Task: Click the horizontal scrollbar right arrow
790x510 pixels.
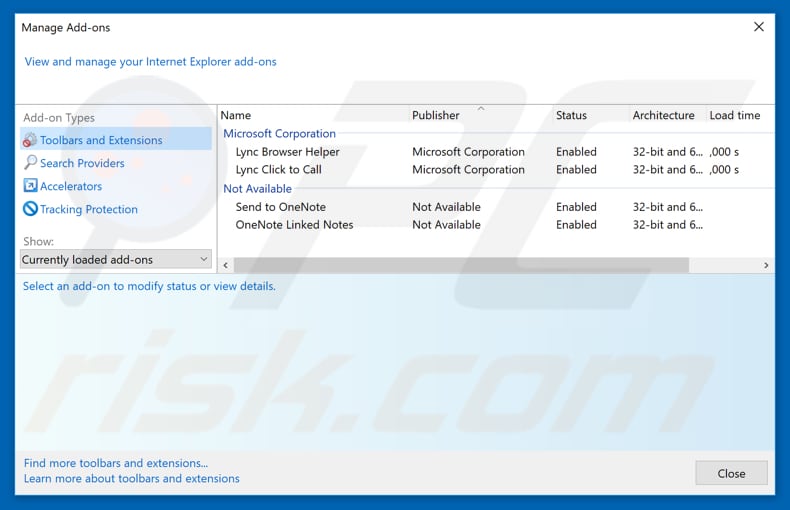Action: click(766, 265)
